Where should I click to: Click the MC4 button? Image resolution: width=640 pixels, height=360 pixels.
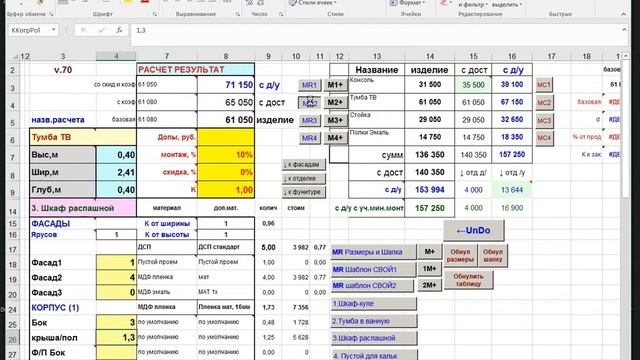coord(544,138)
